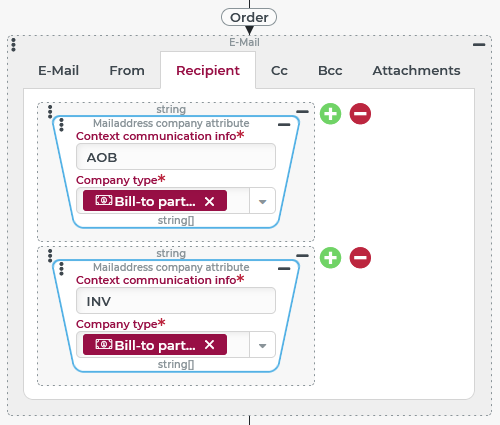Focus the Context communication info field containing INV
The height and width of the screenshot is (425, 500).
[176, 301]
